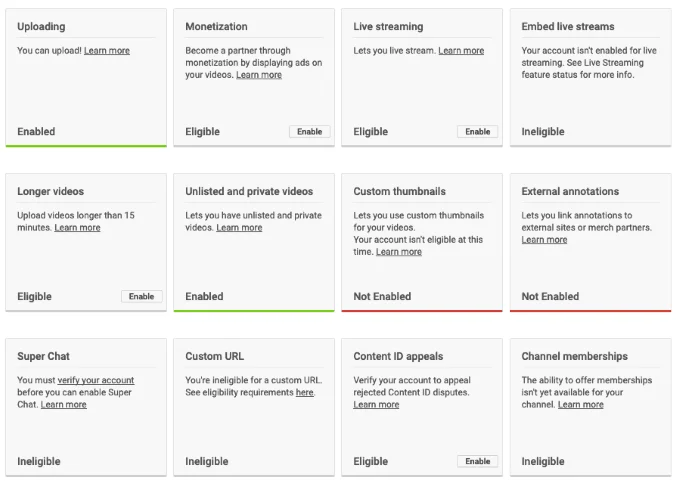Click the Not Enabled status under Custom thumbnails
This screenshot has height=484, width=680.
[382, 297]
